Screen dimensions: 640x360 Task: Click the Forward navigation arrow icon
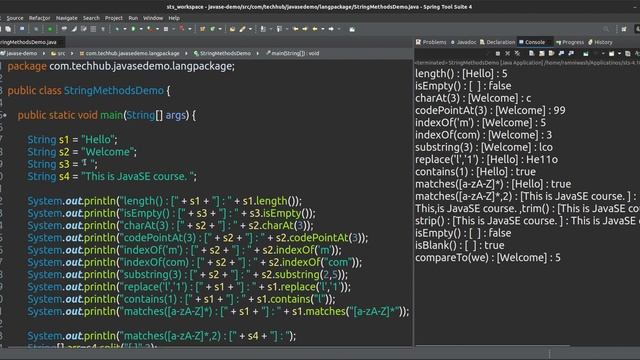[331, 29]
